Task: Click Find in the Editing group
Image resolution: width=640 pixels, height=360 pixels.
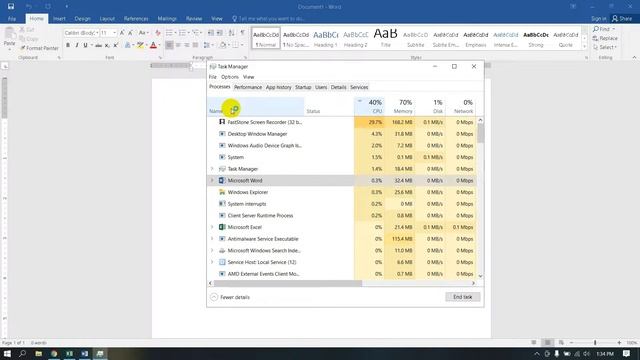Action: click(x=603, y=29)
